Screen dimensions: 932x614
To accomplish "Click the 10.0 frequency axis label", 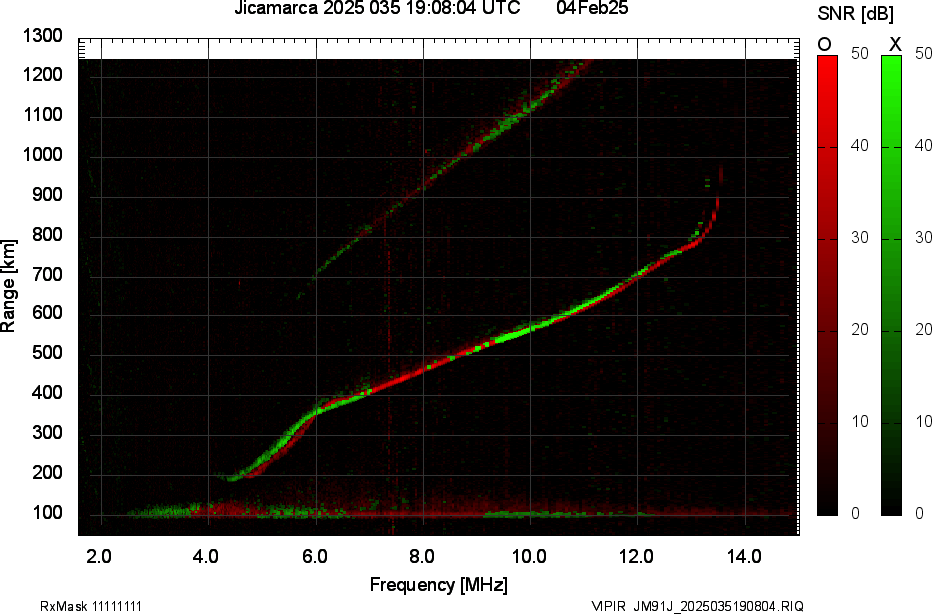I will click(x=530, y=557).
